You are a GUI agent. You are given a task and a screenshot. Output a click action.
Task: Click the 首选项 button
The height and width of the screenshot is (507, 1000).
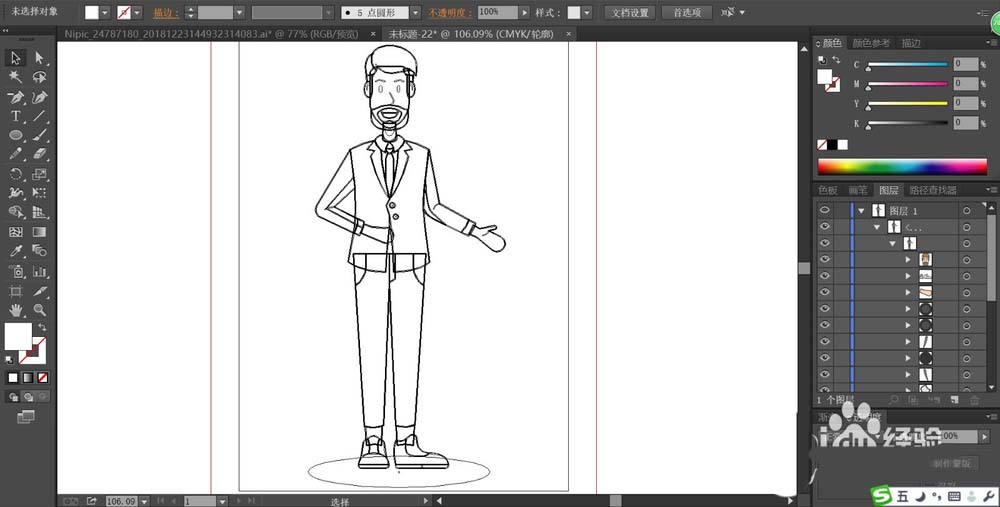click(687, 12)
